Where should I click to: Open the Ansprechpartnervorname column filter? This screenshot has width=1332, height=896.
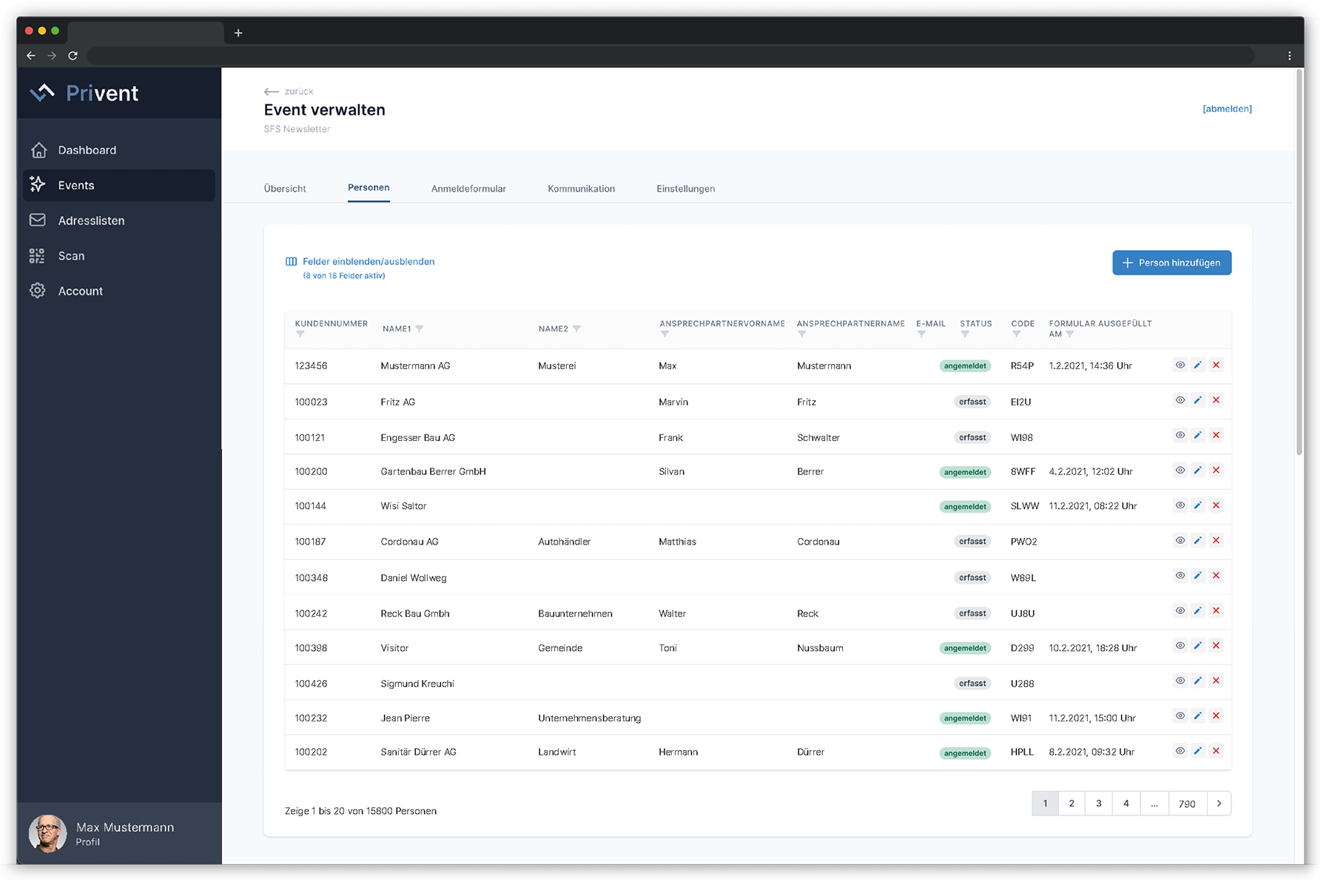(665, 334)
